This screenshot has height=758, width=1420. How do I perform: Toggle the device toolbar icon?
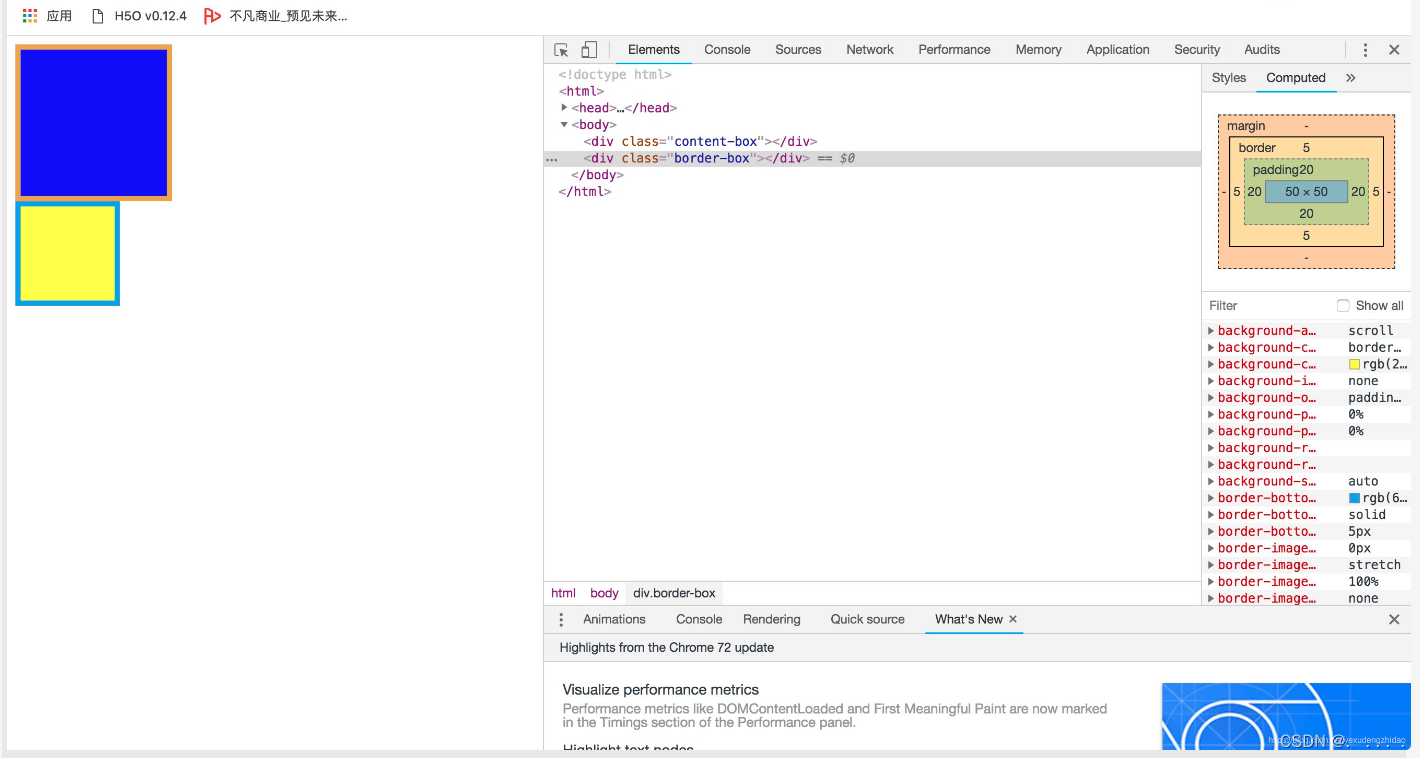pos(589,50)
